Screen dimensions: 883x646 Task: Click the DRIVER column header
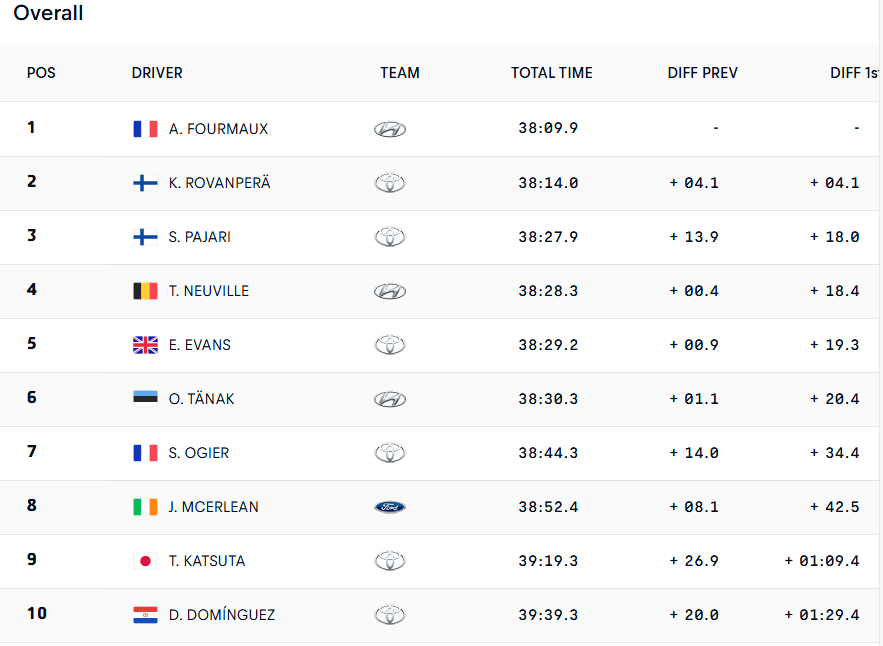[157, 73]
